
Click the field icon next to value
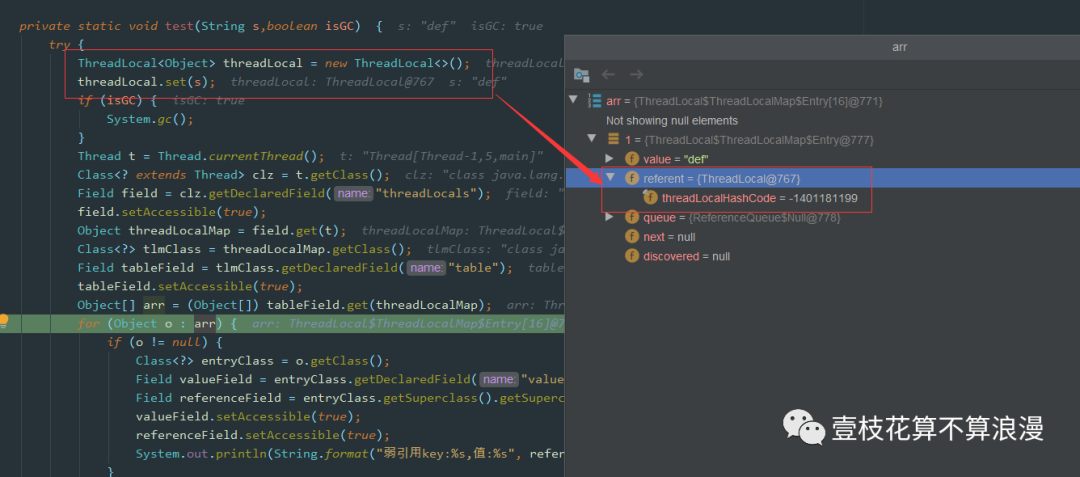632,159
